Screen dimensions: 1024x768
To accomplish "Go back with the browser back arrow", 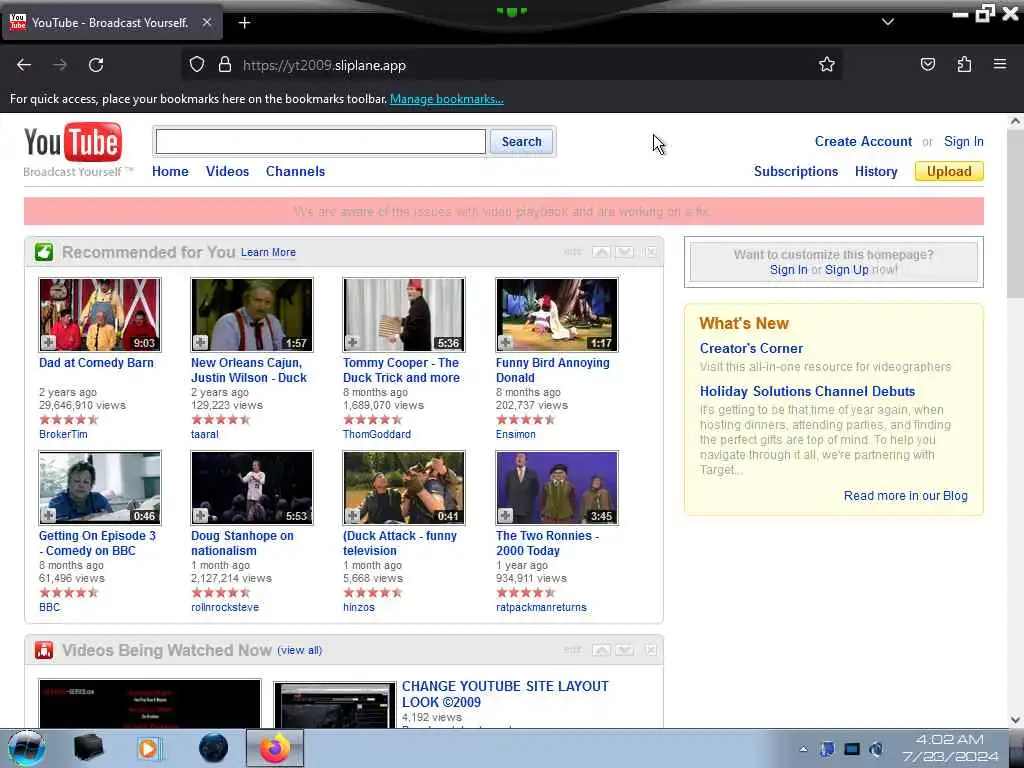I will click(24, 65).
